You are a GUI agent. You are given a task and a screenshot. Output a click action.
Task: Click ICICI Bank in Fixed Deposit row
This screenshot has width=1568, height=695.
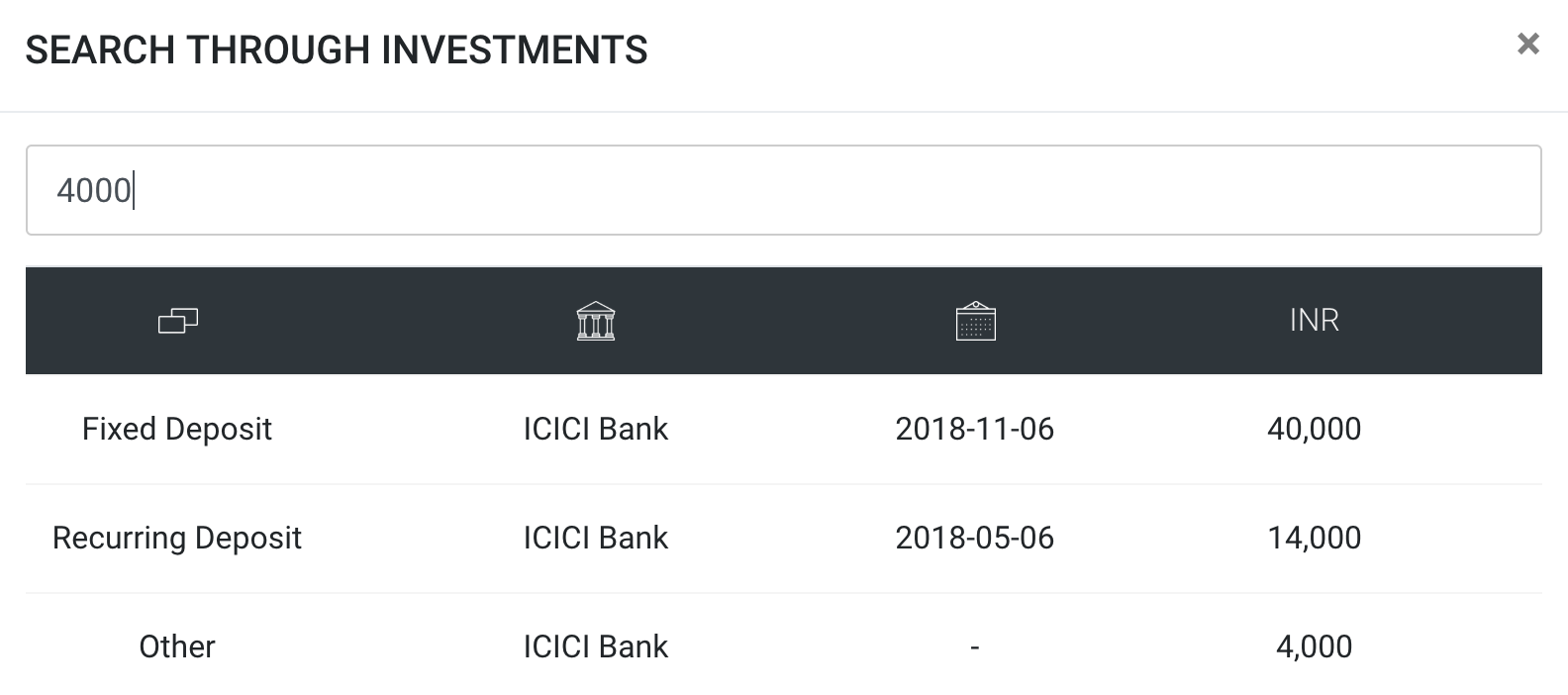[x=596, y=429]
